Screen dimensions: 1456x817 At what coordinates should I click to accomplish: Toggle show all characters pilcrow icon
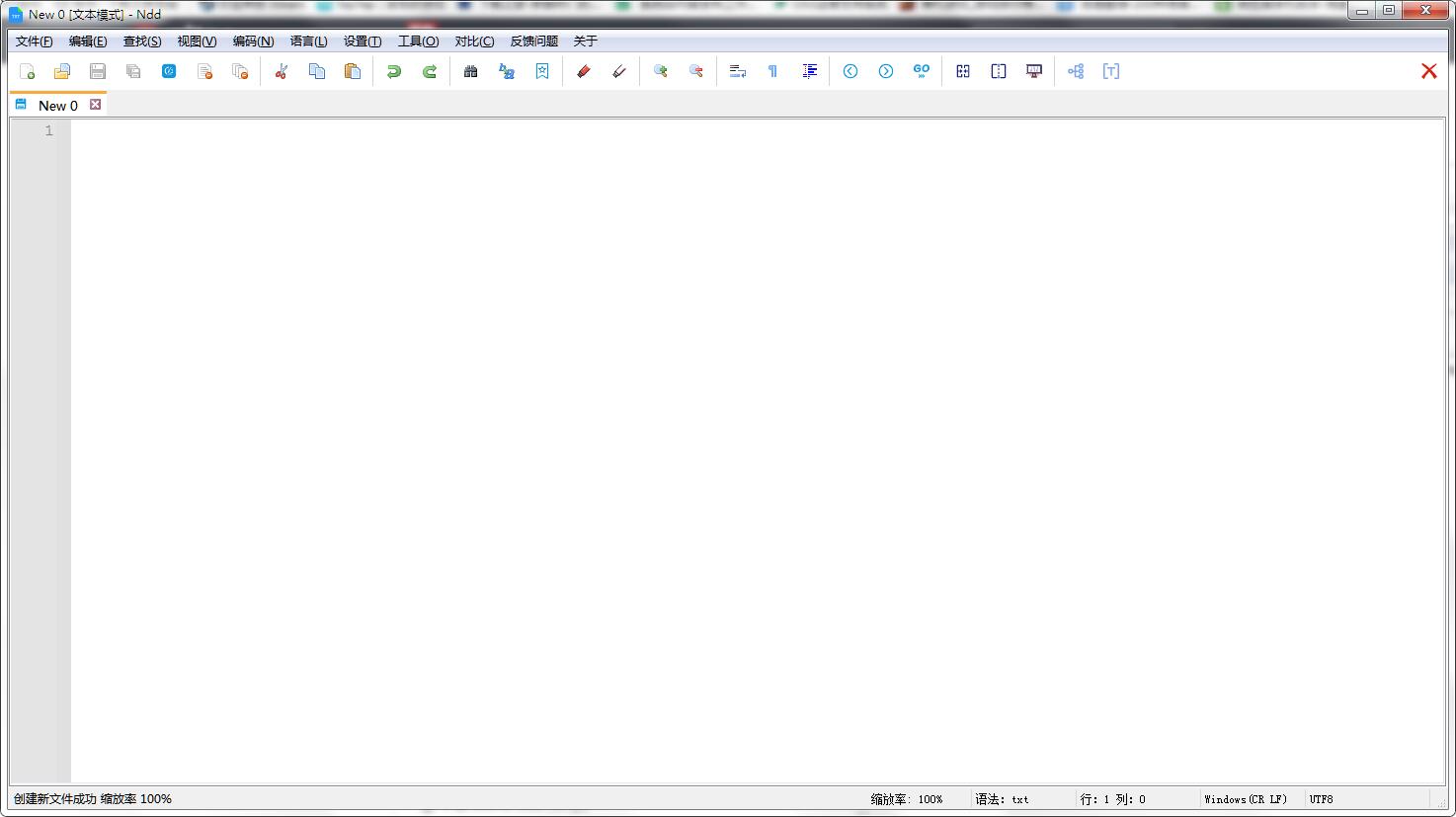pos(772,71)
